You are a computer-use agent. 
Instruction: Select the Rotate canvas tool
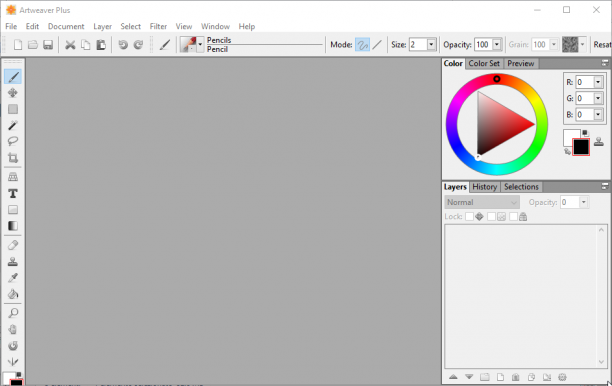(13, 346)
